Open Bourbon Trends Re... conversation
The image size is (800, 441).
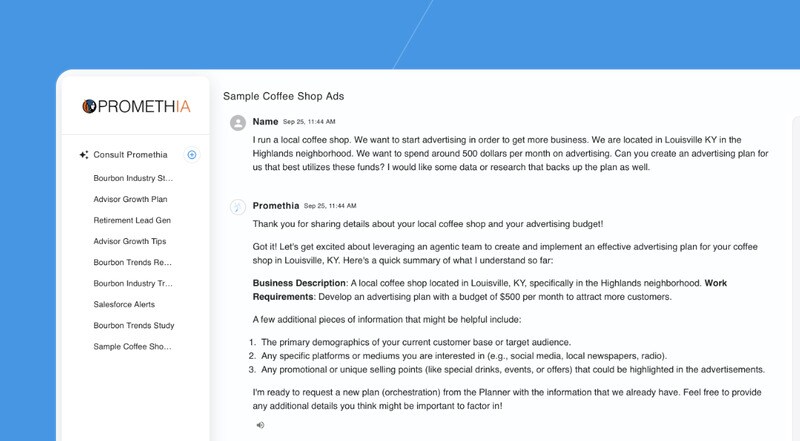(133, 262)
